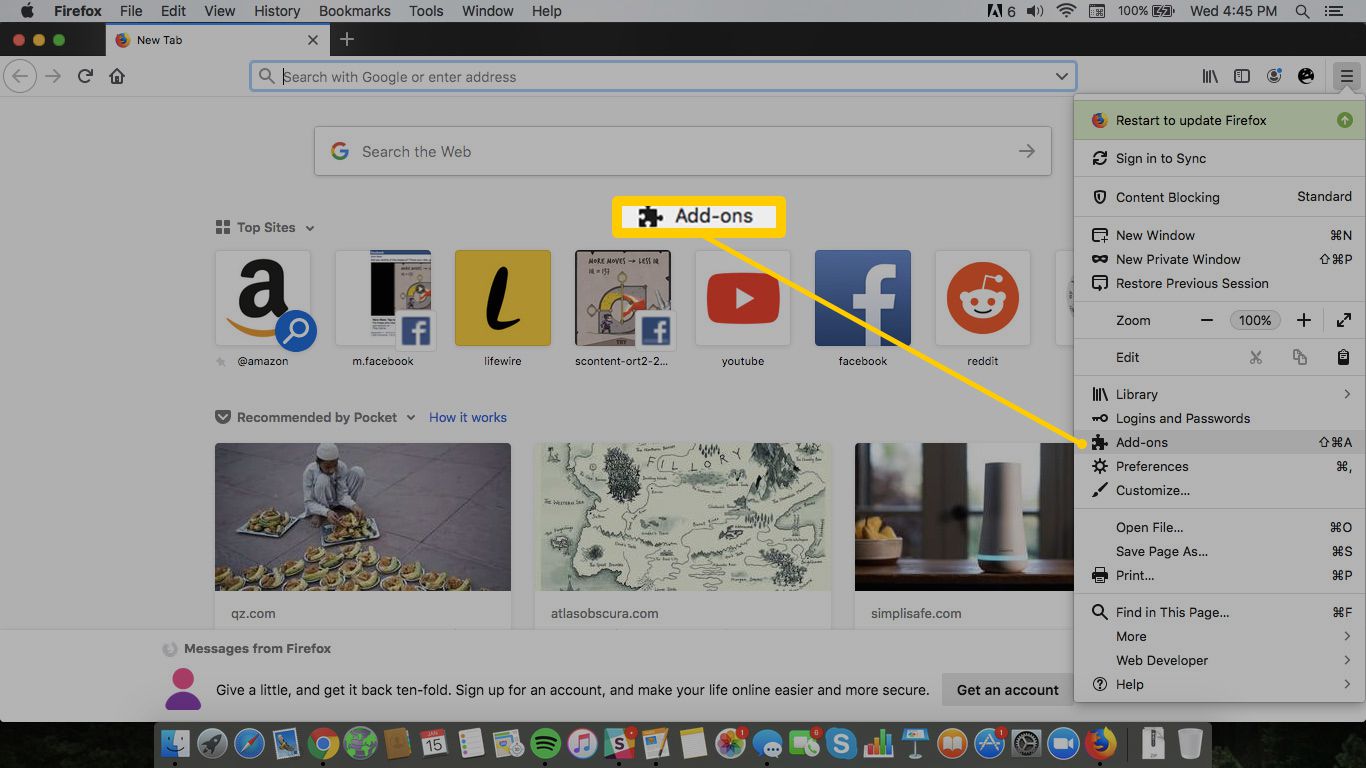This screenshot has height=768, width=1366.
Task: Open the atlasobscura.com Pocket story
Action: [683, 535]
